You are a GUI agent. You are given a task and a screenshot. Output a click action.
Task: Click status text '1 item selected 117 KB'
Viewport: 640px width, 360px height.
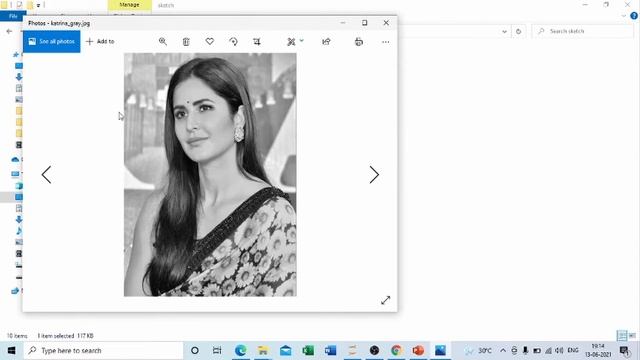click(66, 336)
